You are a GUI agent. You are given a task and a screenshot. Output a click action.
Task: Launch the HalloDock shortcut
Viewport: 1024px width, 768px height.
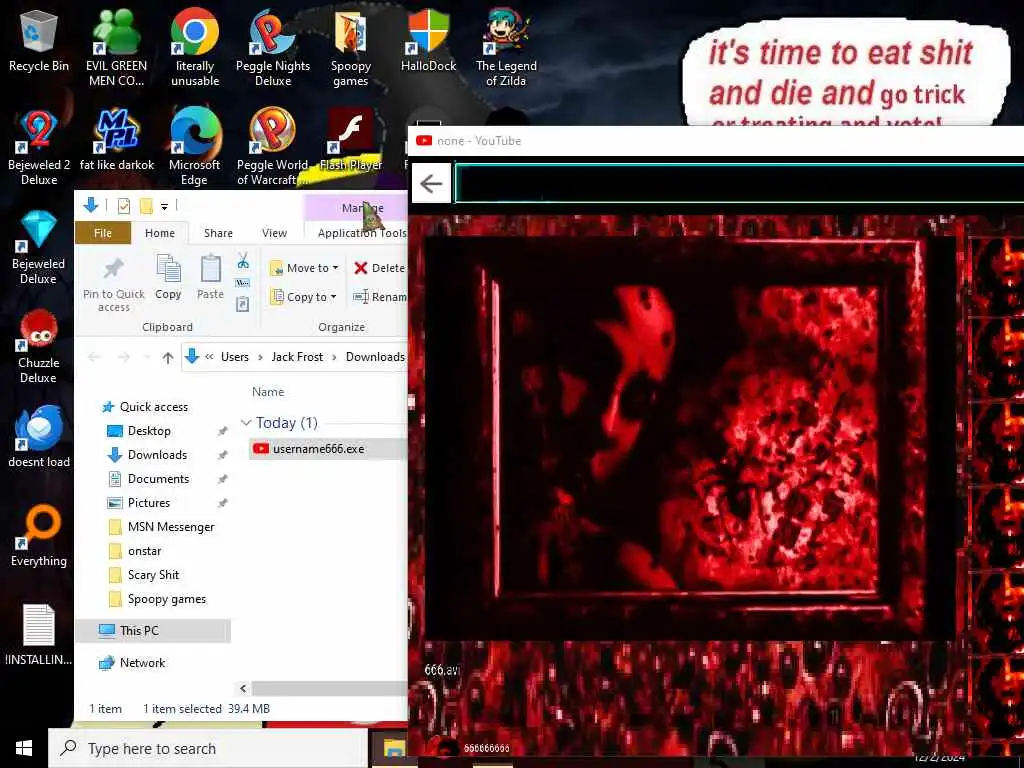[x=428, y=40]
